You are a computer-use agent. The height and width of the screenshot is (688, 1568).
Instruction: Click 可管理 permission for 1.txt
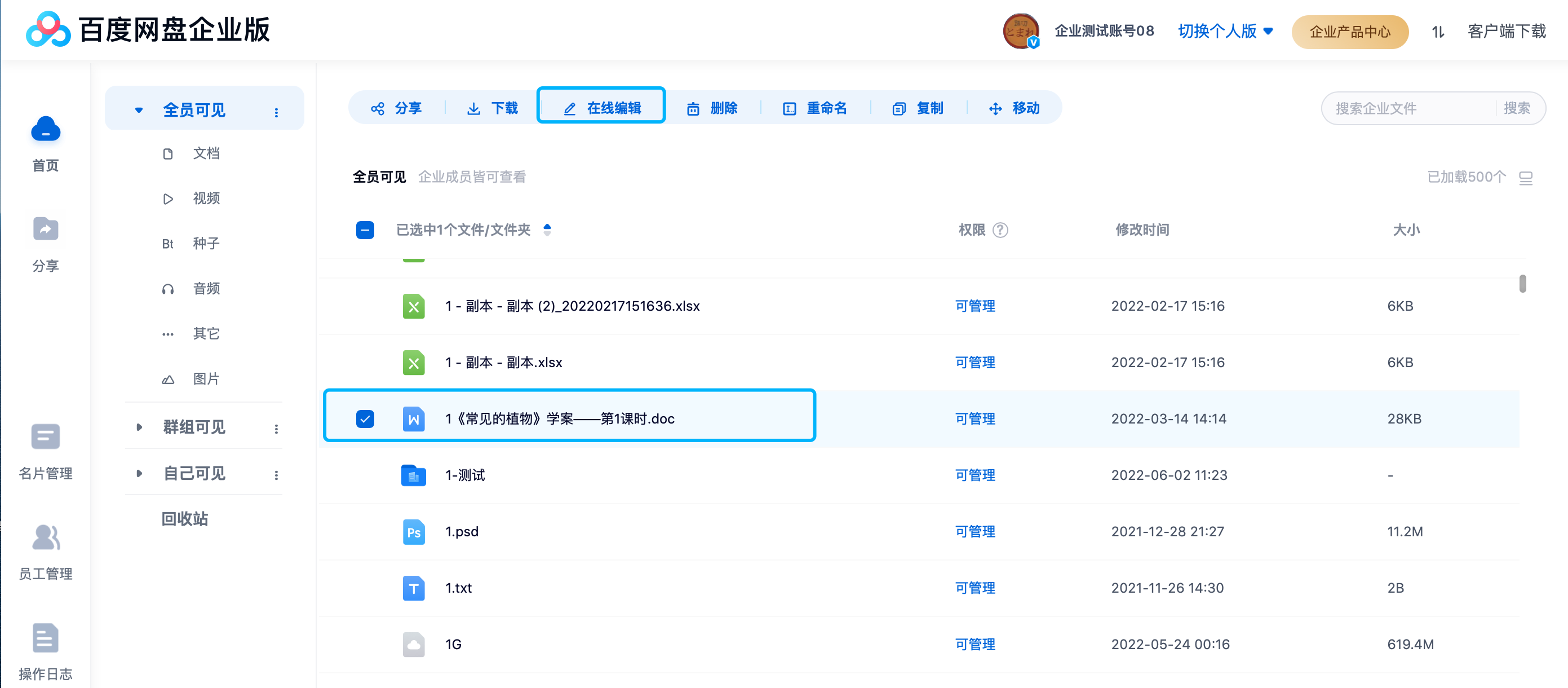point(975,588)
